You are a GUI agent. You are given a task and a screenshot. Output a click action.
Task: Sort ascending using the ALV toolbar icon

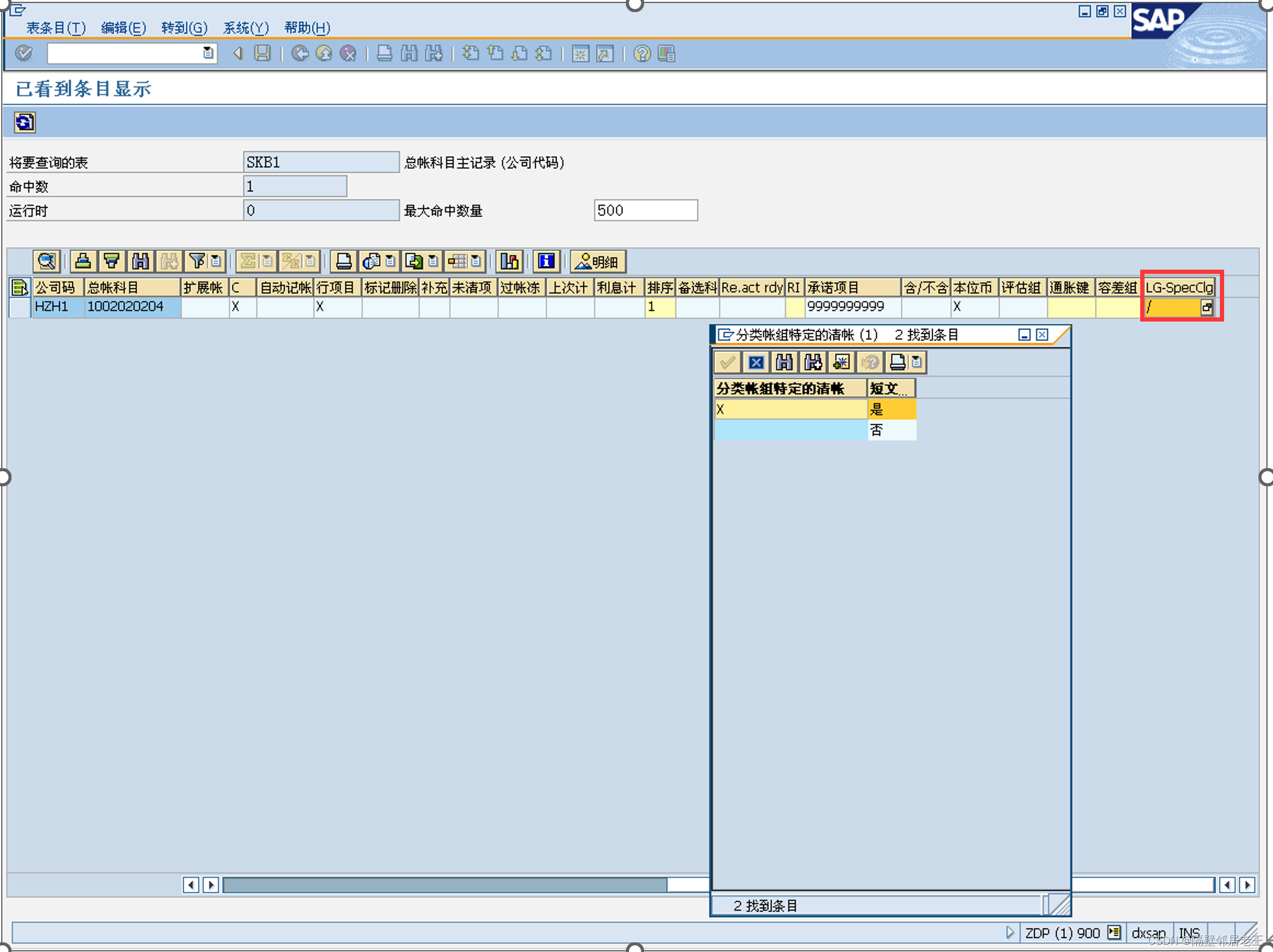83,261
